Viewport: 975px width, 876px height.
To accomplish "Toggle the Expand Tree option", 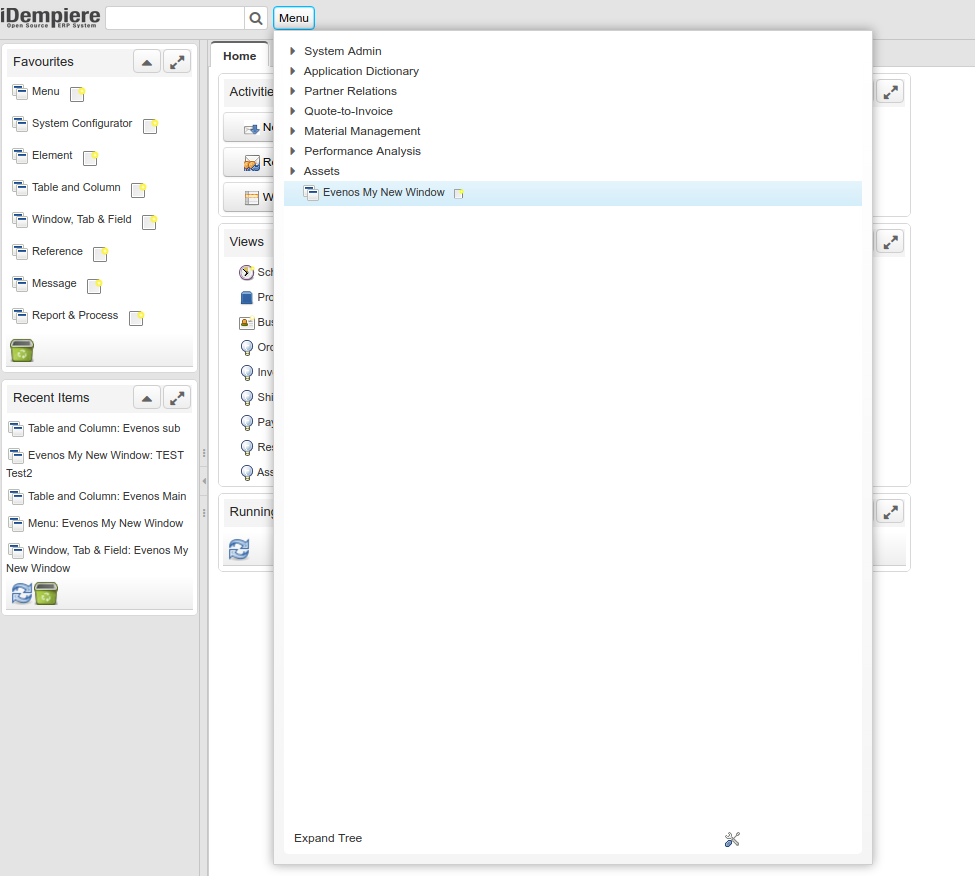I will pyautogui.click(x=328, y=838).
